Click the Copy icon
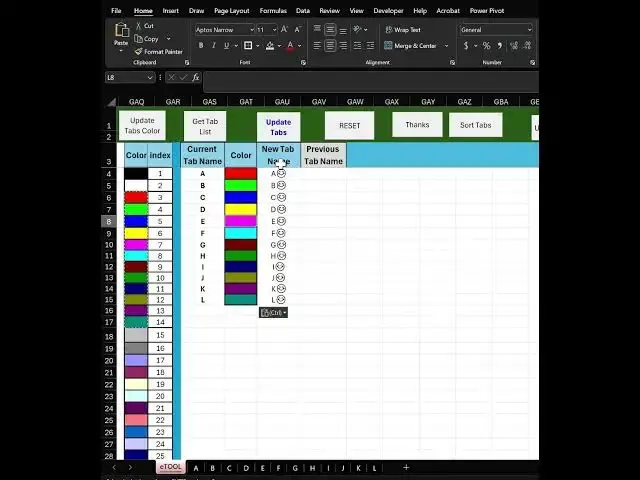The image size is (640, 480). (x=139, y=39)
